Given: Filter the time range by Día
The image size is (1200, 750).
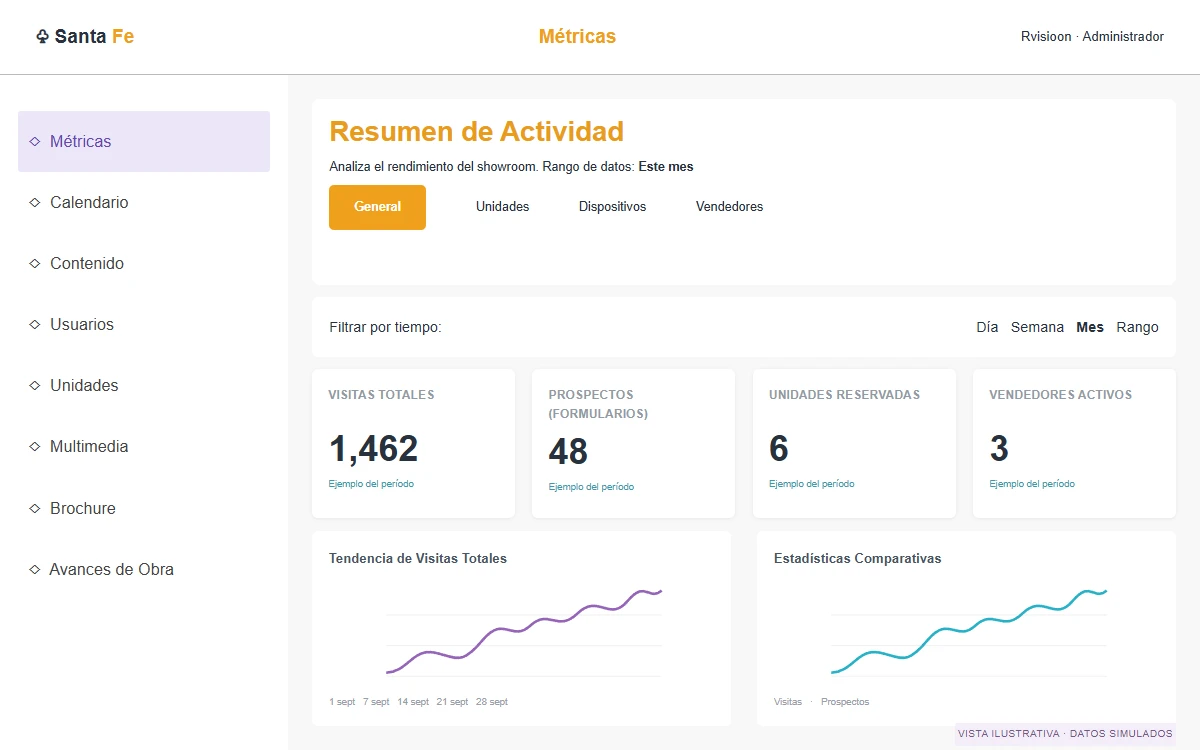Looking at the screenshot, I should (987, 327).
